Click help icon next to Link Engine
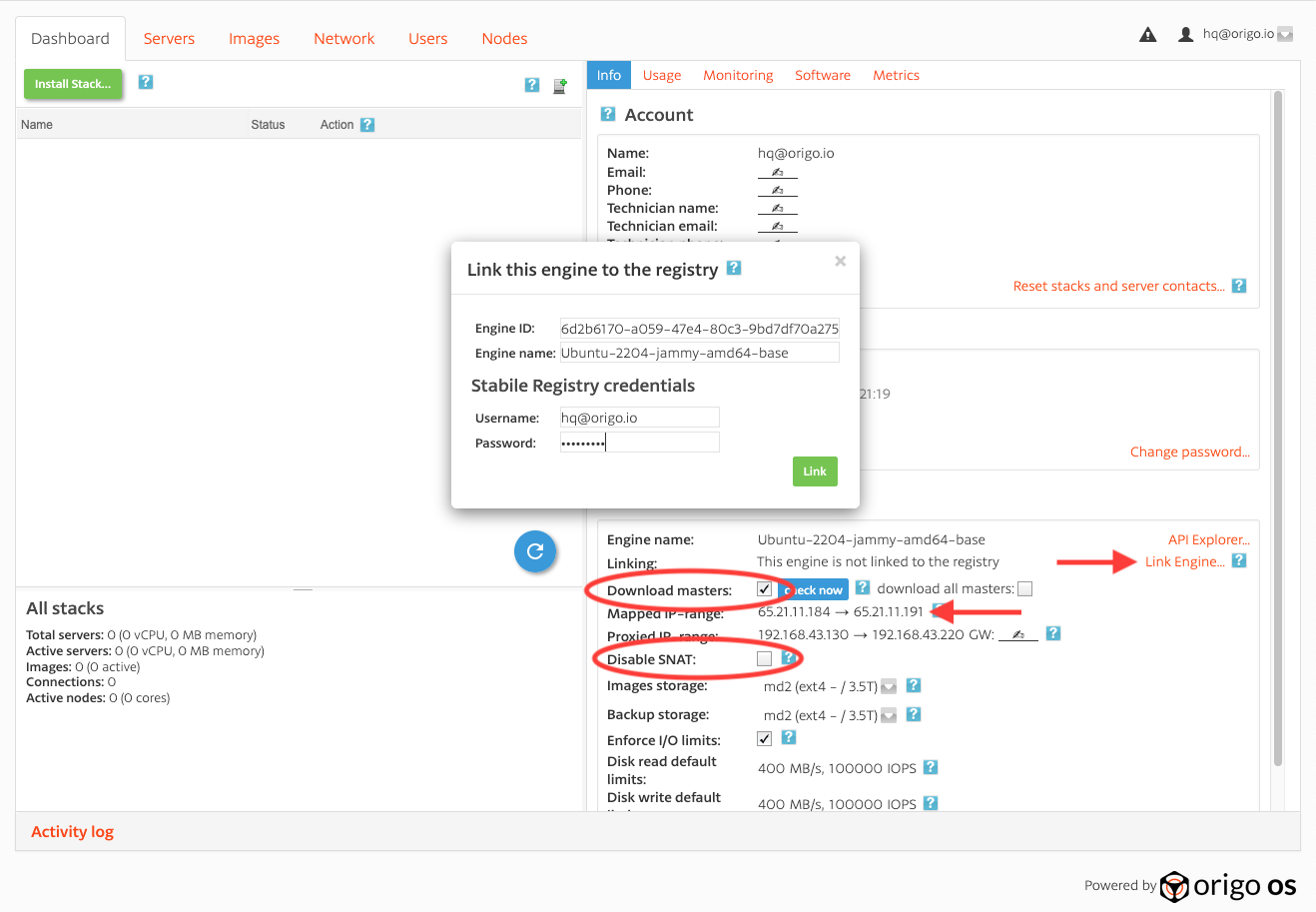Image resolution: width=1316 pixels, height=912 pixels. click(x=1239, y=560)
